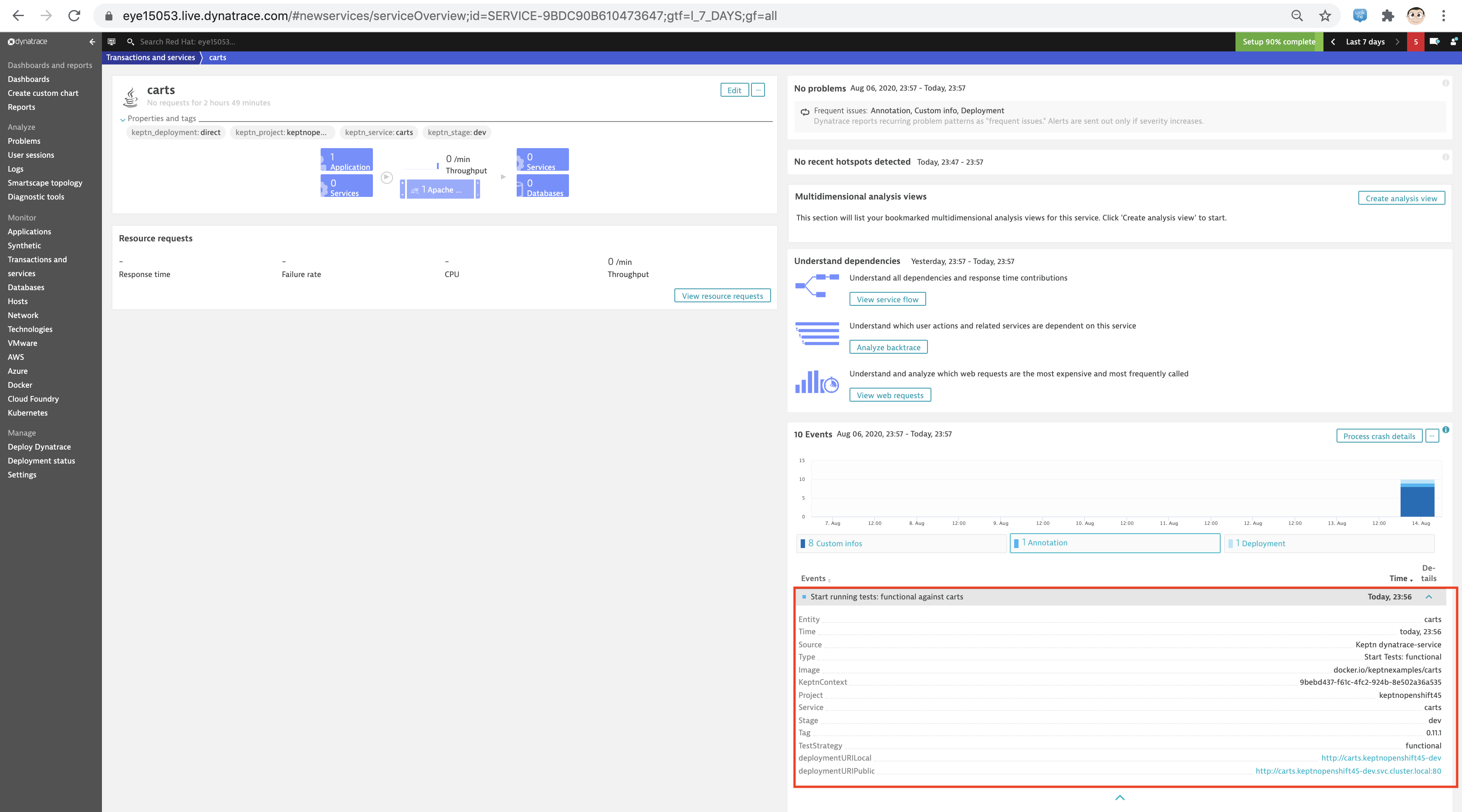Click View resource requests button
This screenshot has height=812, width=1462.
[x=722, y=296]
